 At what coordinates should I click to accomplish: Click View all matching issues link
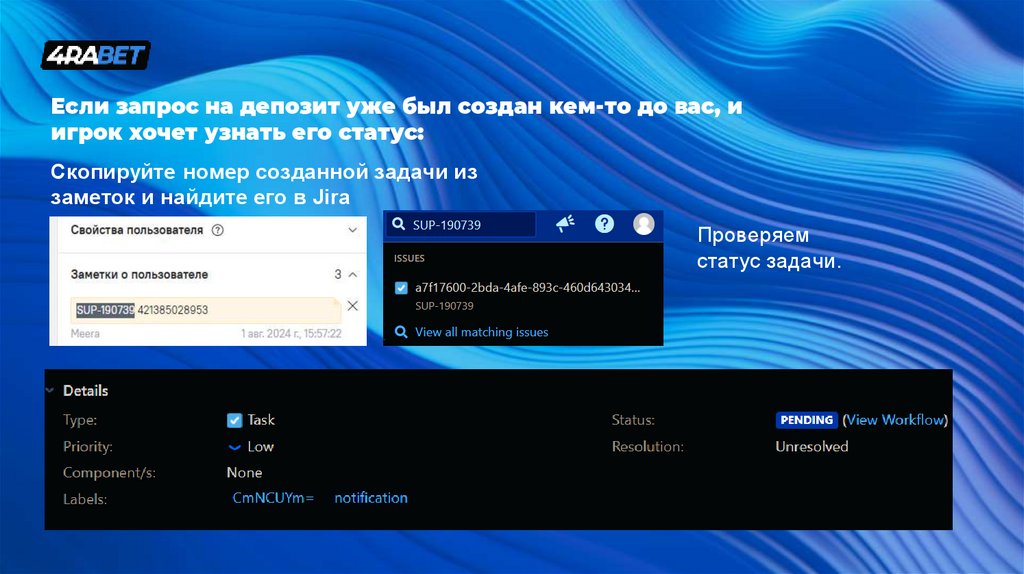(481, 332)
